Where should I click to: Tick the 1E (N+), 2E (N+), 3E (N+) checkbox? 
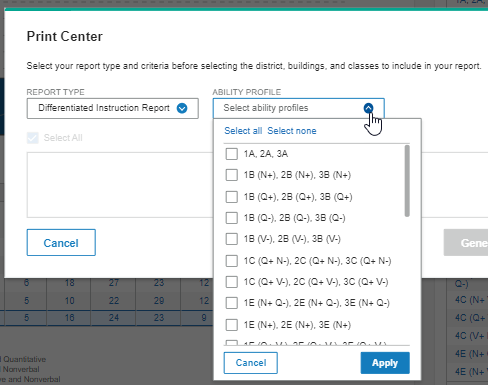coord(232,325)
